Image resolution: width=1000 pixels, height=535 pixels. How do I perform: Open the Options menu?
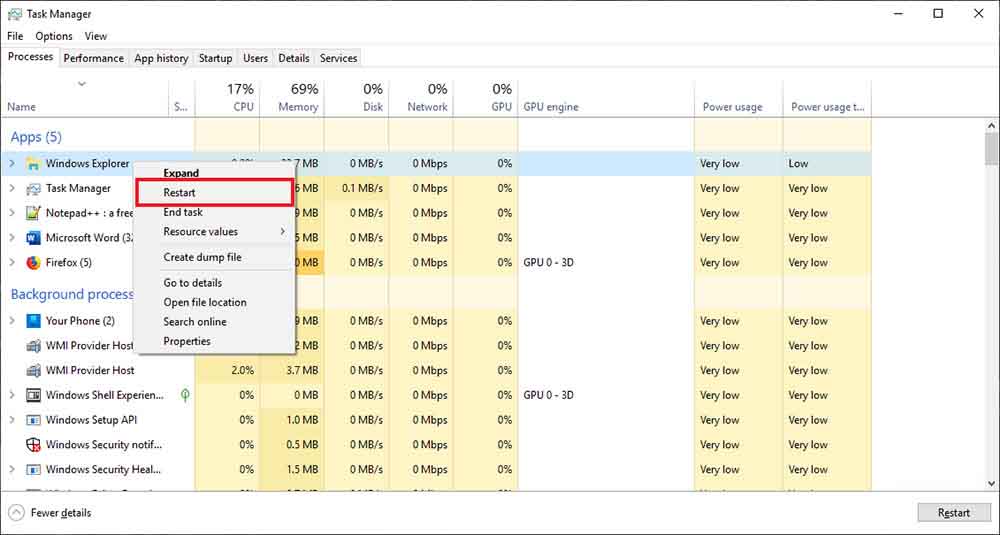click(54, 36)
